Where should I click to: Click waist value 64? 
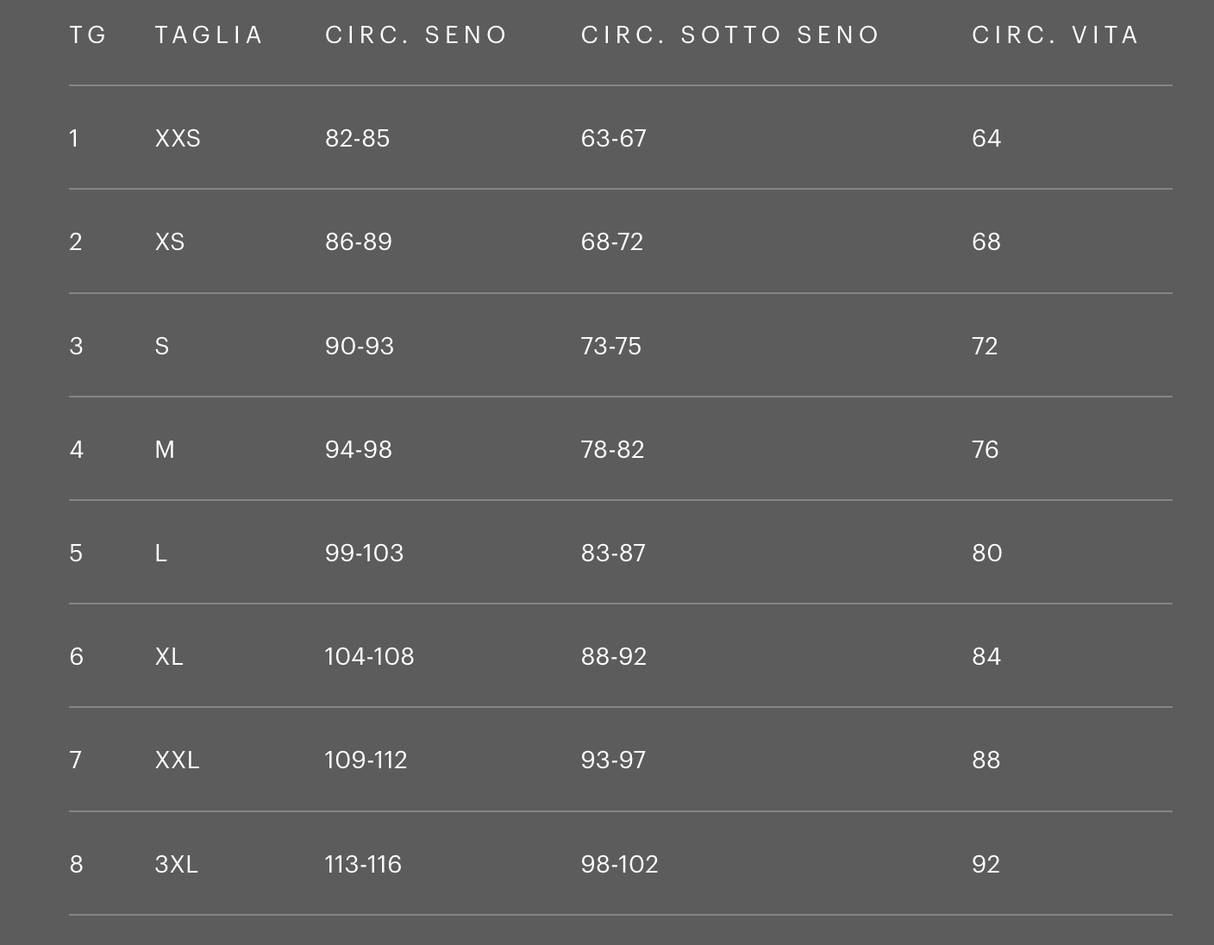click(x=986, y=138)
